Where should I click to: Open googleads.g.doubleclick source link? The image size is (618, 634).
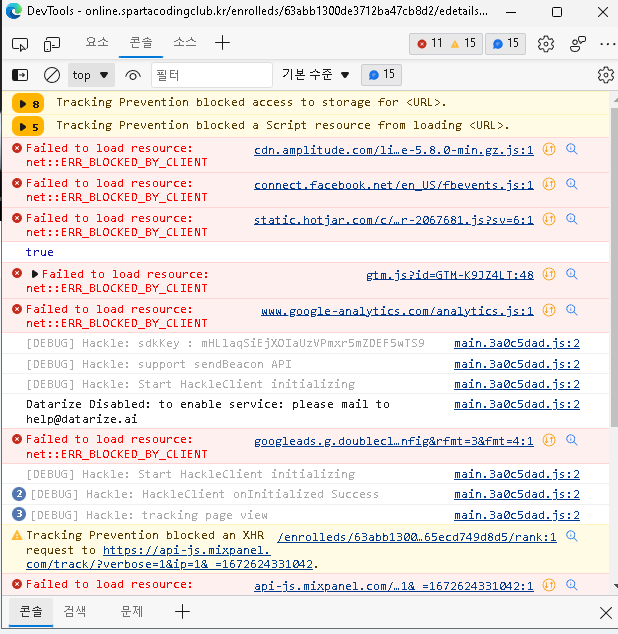pos(394,441)
